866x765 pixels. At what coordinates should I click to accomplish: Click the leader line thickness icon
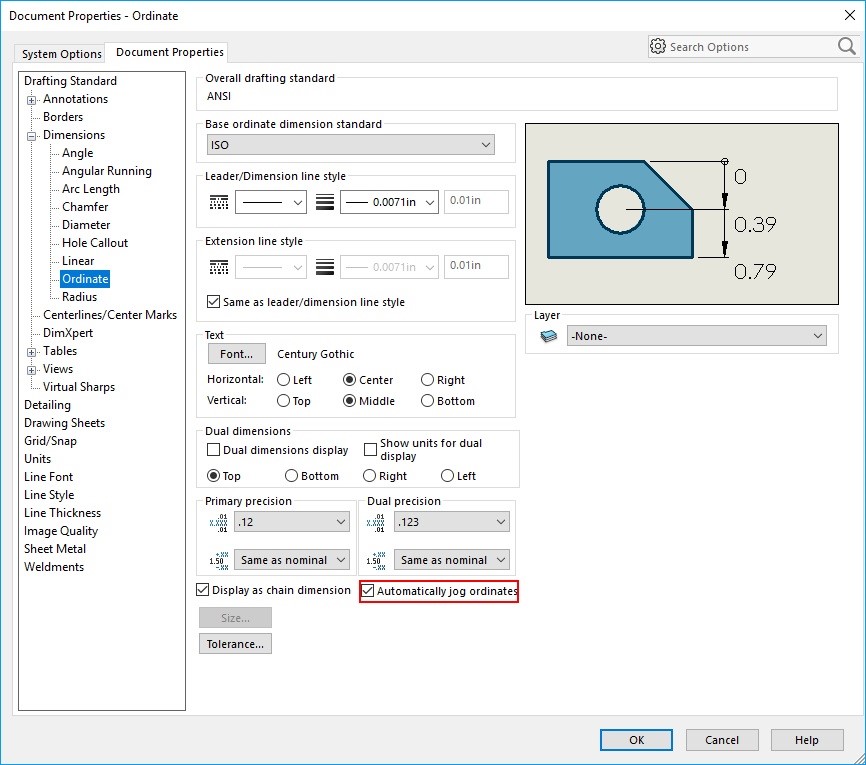325,202
